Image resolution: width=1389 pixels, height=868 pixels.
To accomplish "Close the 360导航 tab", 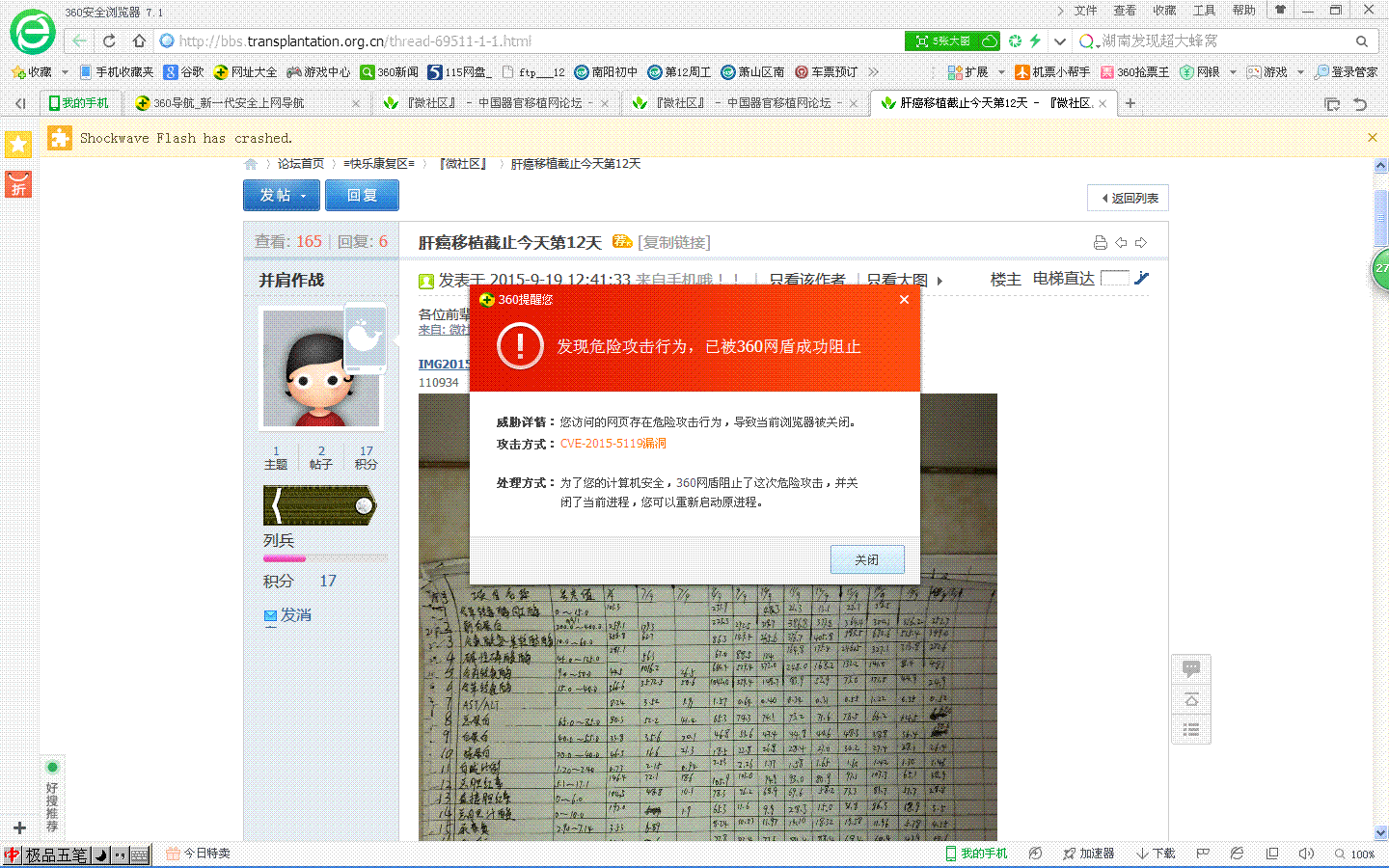I will (x=356, y=103).
